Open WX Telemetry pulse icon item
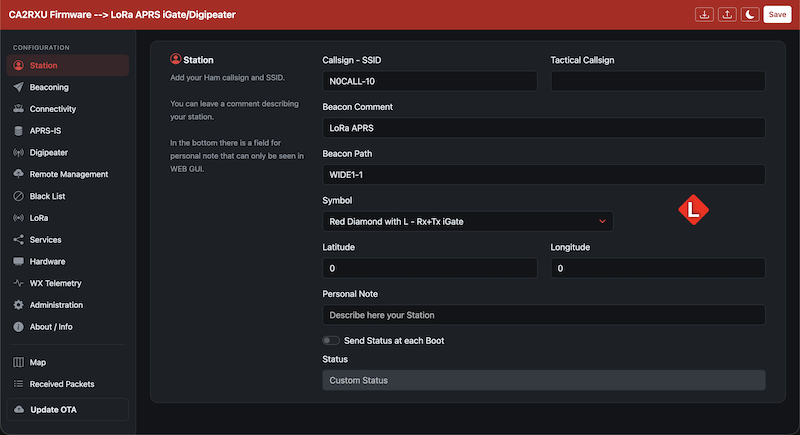The height and width of the screenshot is (435, 800). (18, 283)
